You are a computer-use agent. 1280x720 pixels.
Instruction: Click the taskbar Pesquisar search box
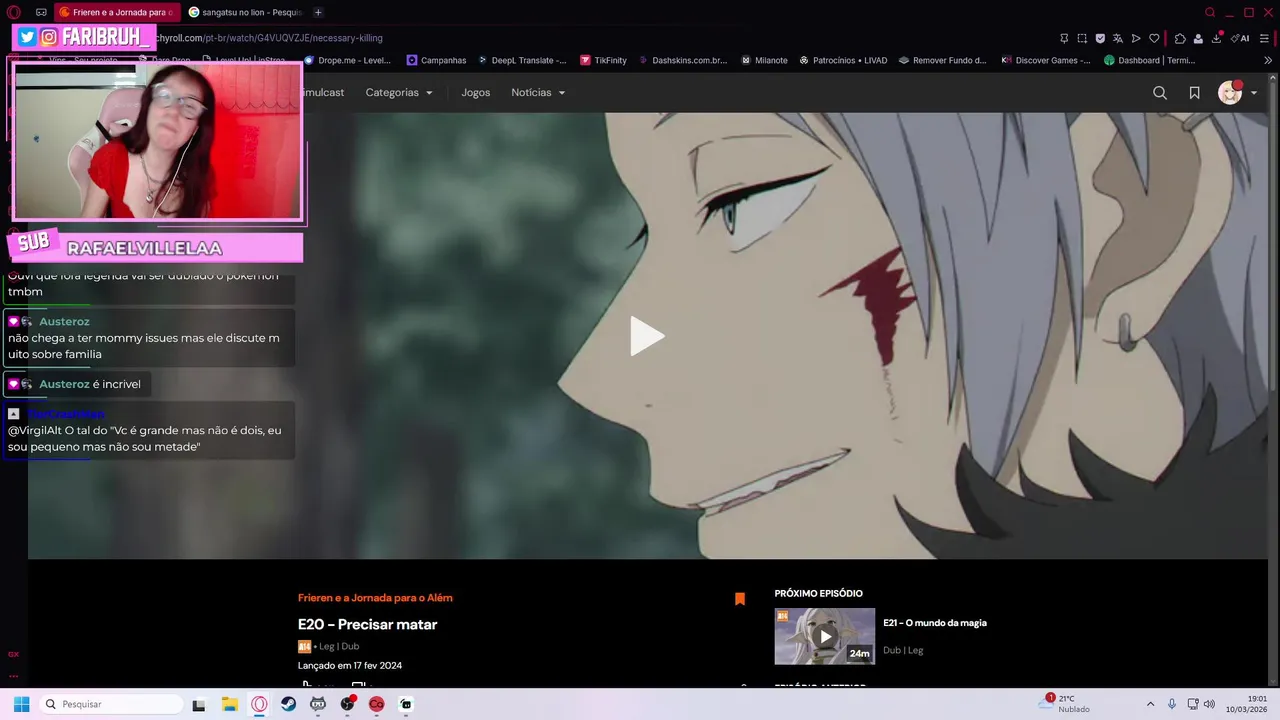[111, 704]
